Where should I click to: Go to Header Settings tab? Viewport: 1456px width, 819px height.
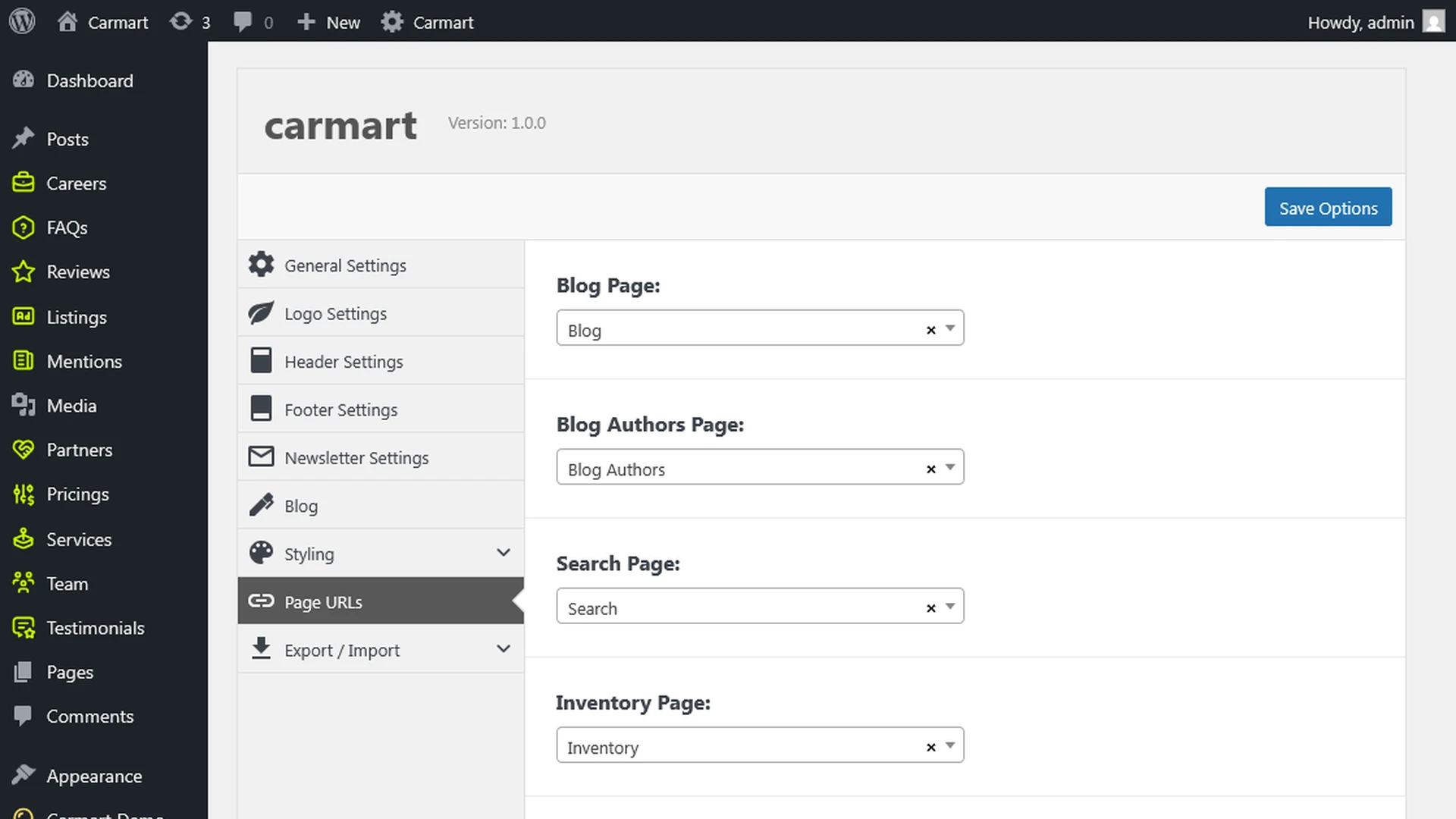point(381,361)
